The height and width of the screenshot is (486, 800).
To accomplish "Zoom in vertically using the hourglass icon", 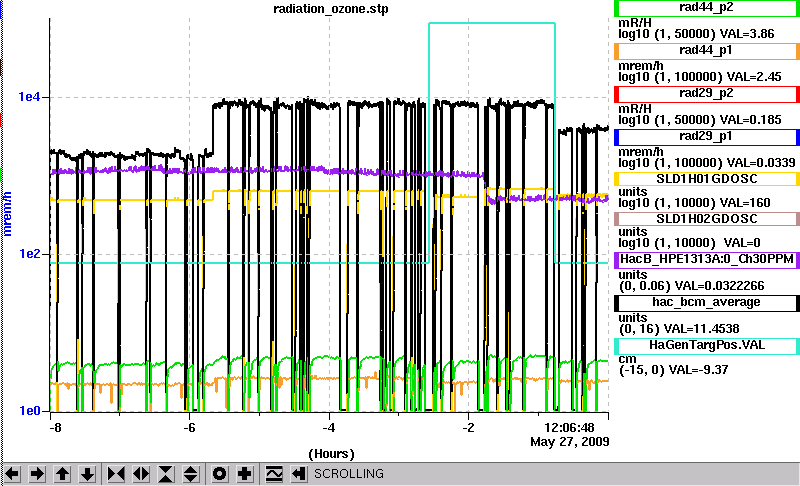I will 166,474.
